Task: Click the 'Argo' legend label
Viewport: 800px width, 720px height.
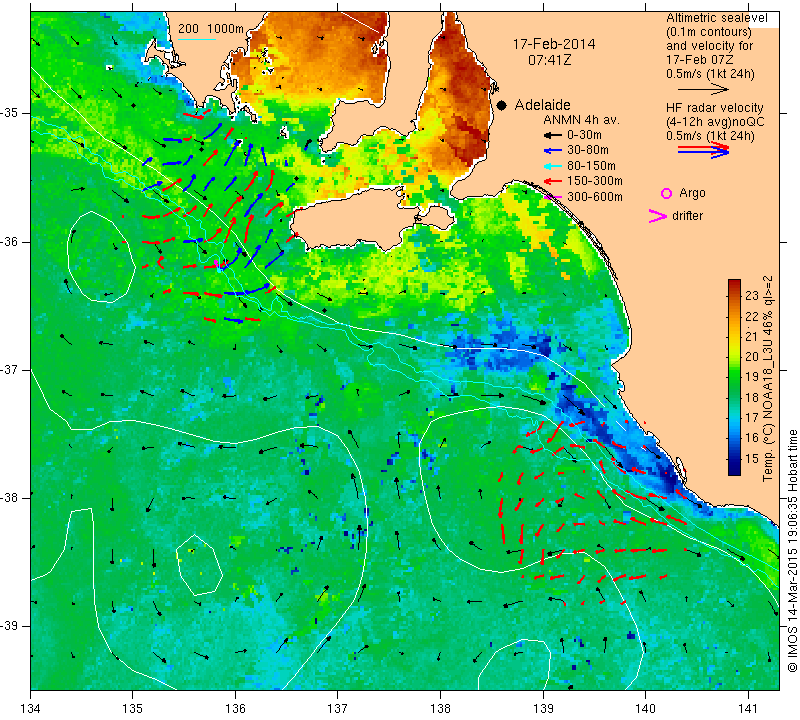Action: pos(692,193)
